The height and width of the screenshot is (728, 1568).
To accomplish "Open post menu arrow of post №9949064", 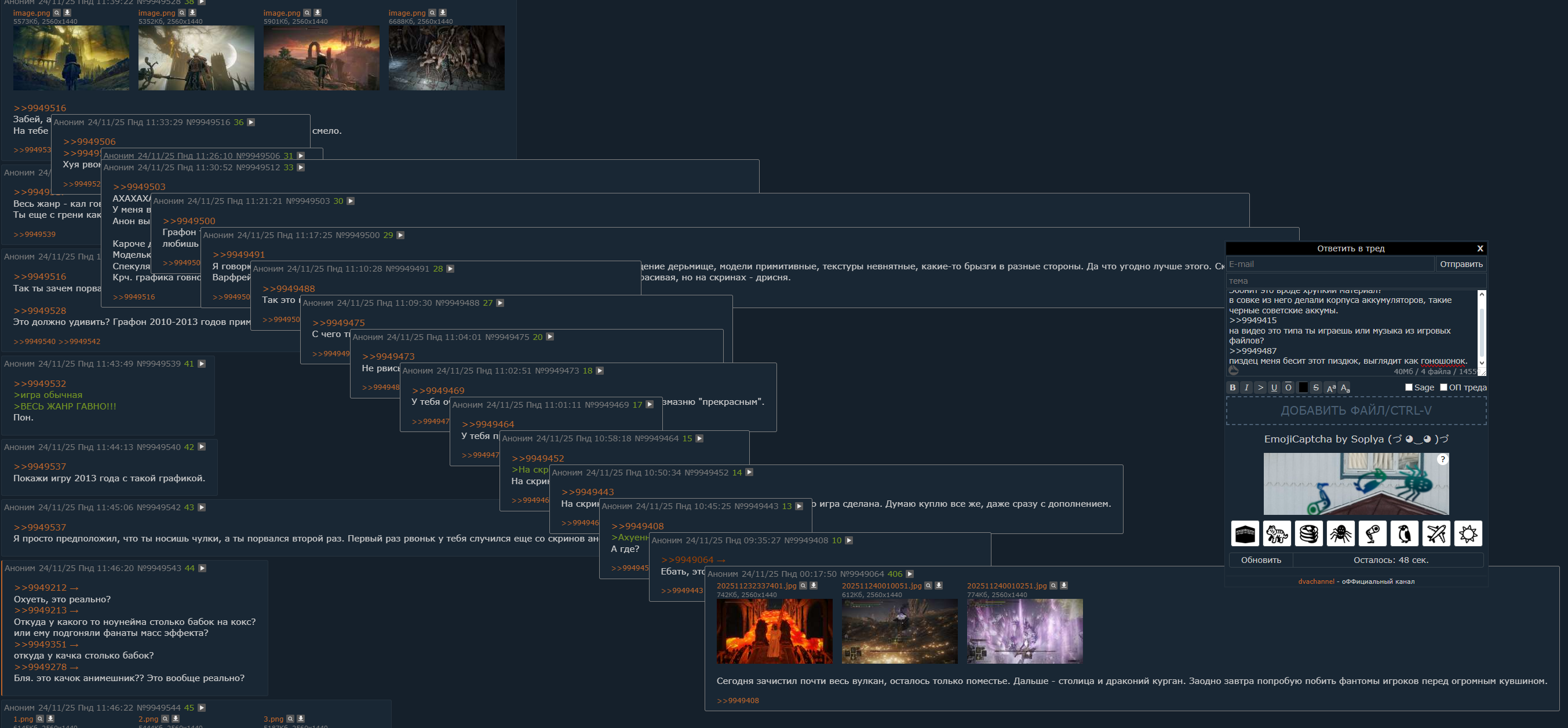I will [909, 573].
